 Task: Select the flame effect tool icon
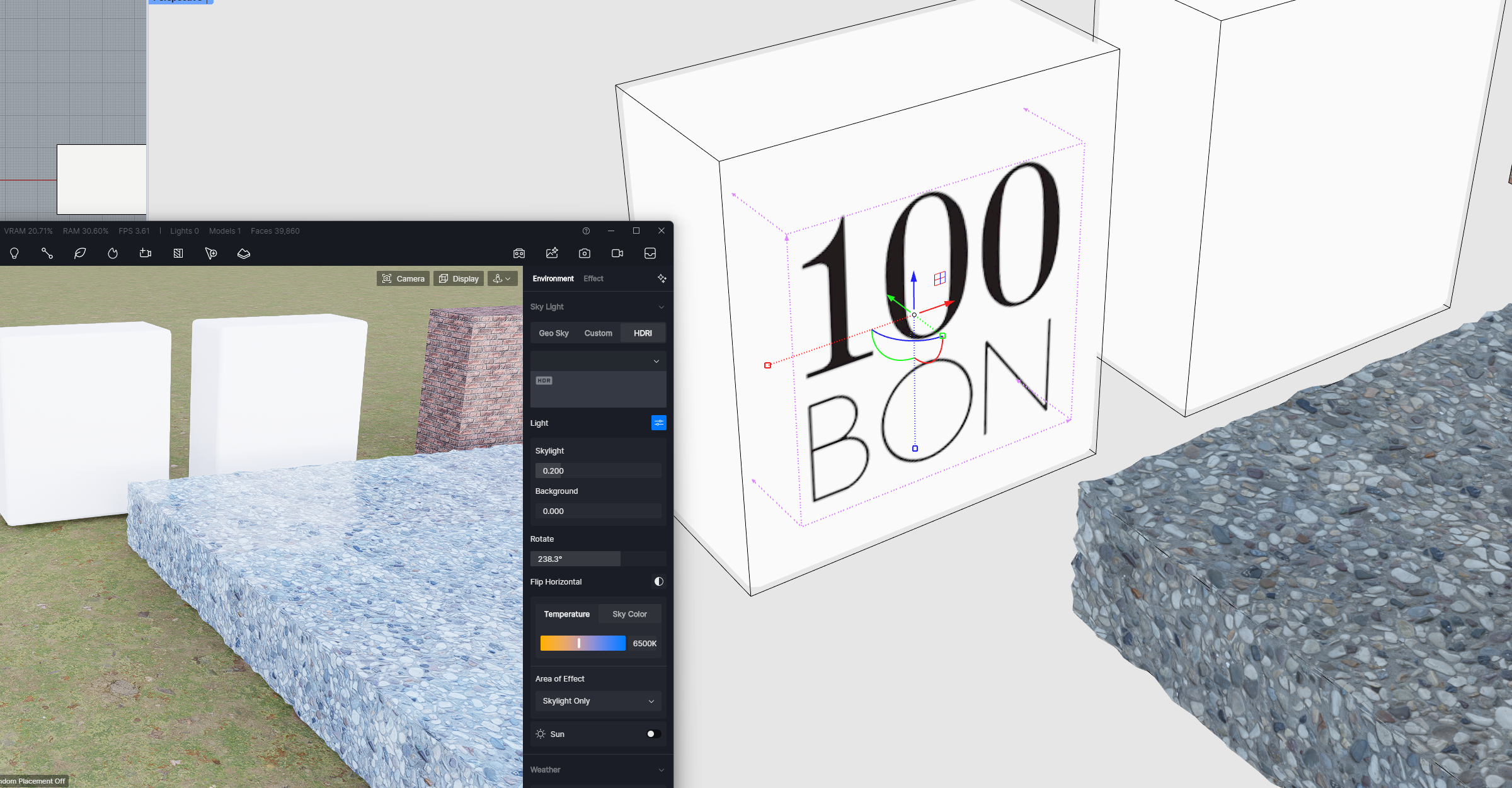point(113,253)
